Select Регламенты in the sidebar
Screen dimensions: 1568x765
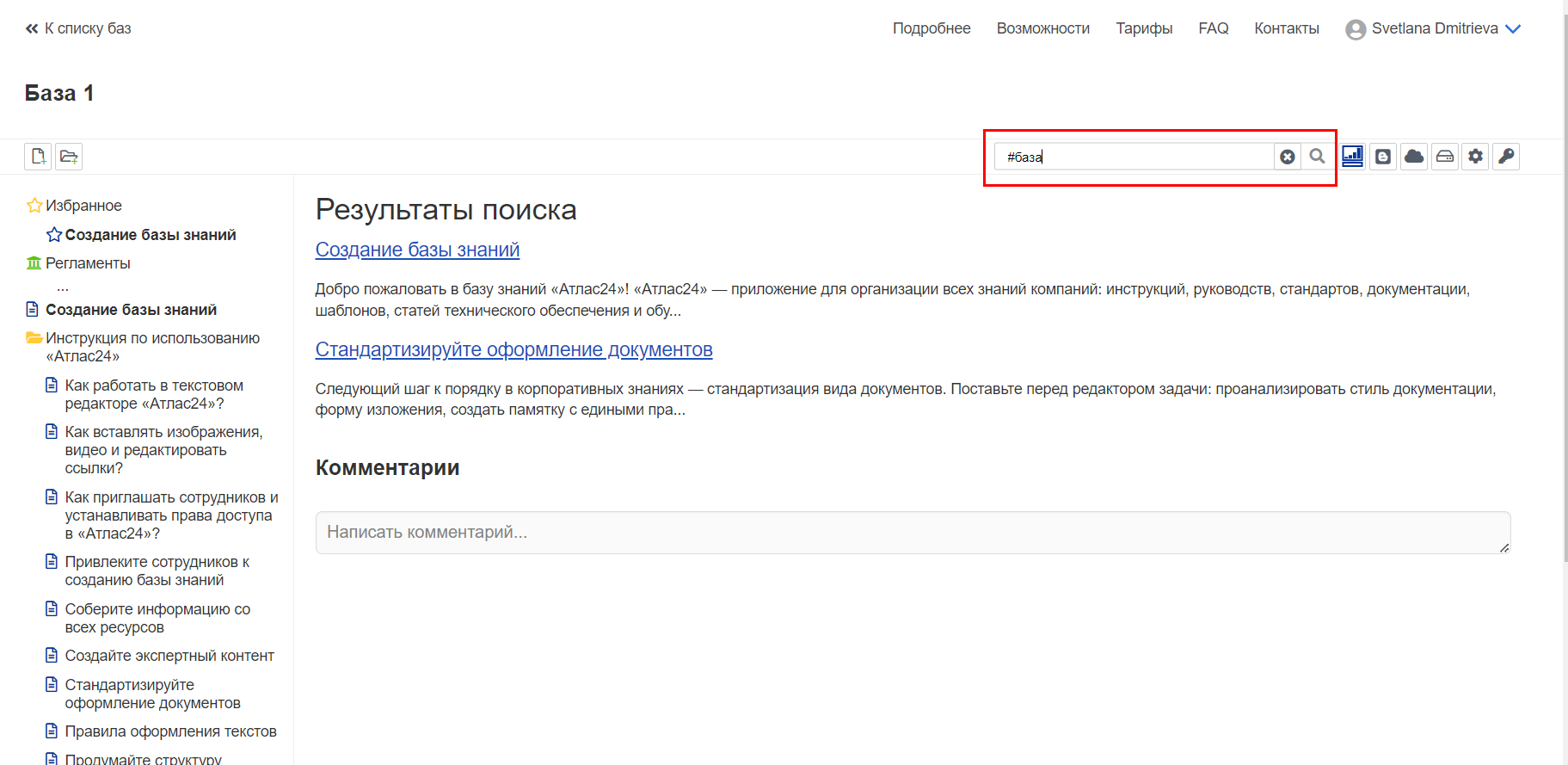coord(88,263)
